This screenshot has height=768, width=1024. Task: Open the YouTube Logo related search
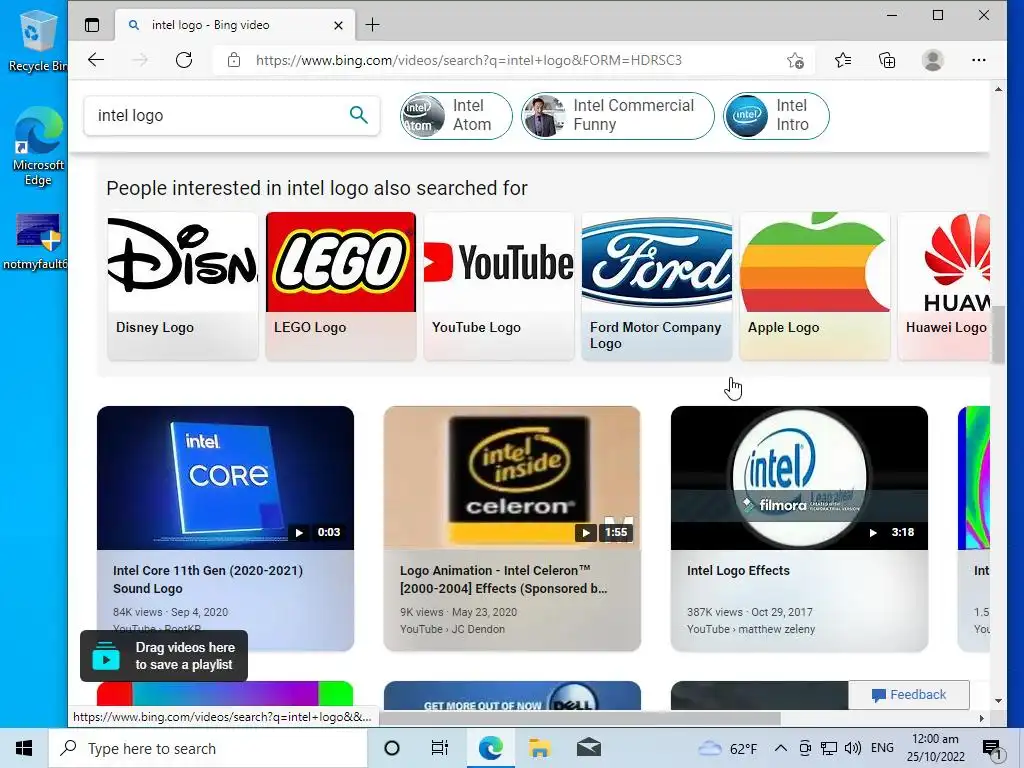click(x=499, y=286)
